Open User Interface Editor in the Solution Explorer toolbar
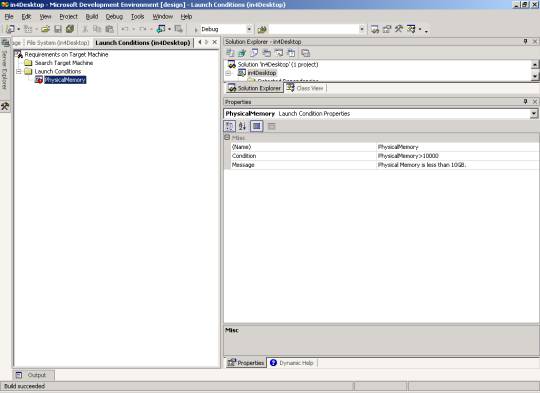Screen dimensions: 540x393 coord(267,53)
